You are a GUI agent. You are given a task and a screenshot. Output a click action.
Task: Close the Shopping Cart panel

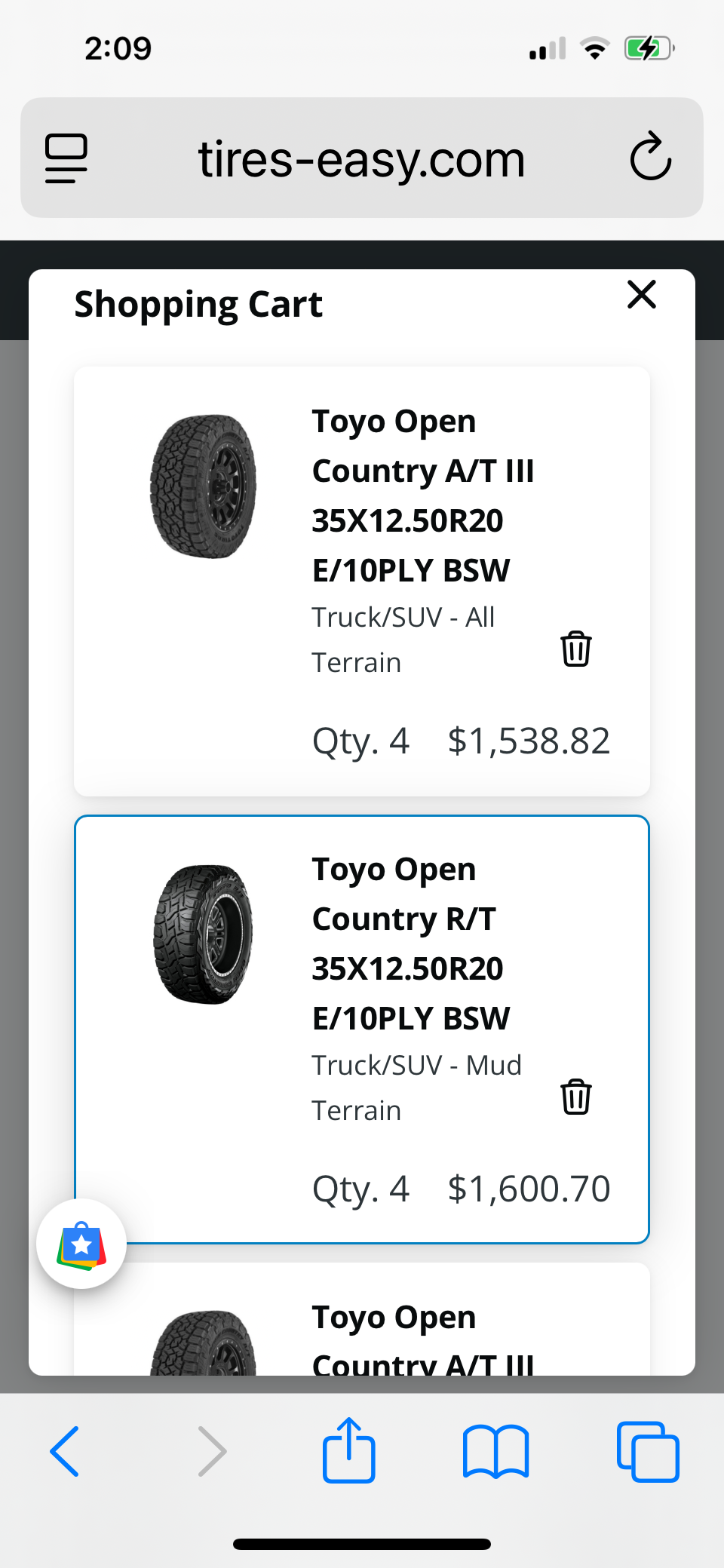pos(641,294)
